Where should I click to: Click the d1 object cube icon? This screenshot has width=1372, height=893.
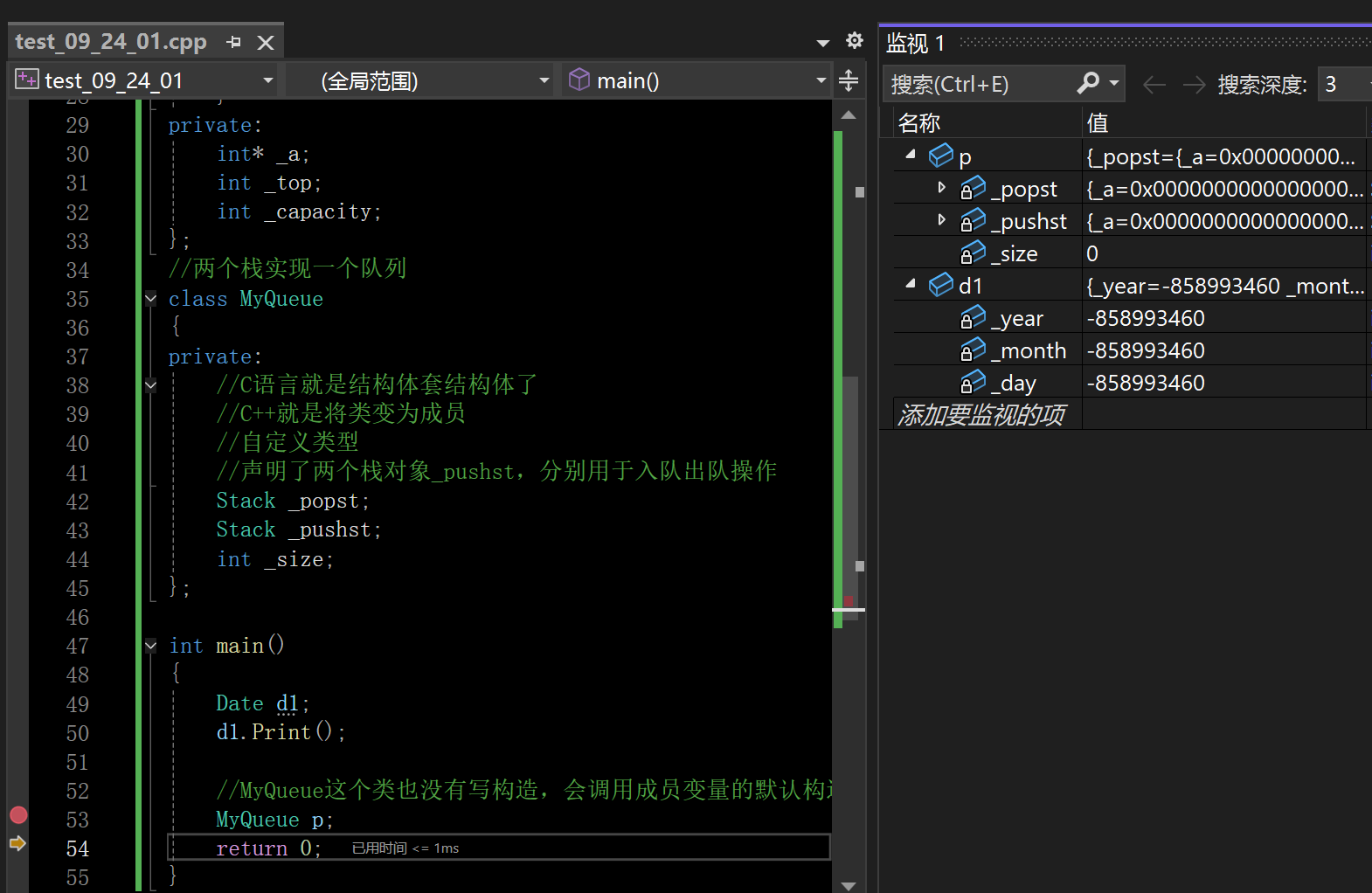pyautogui.click(x=941, y=285)
